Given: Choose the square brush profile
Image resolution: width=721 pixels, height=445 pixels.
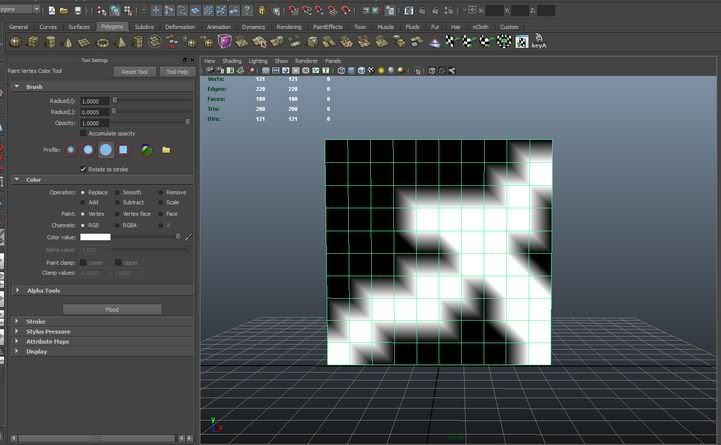Looking at the screenshot, I should [123, 150].
